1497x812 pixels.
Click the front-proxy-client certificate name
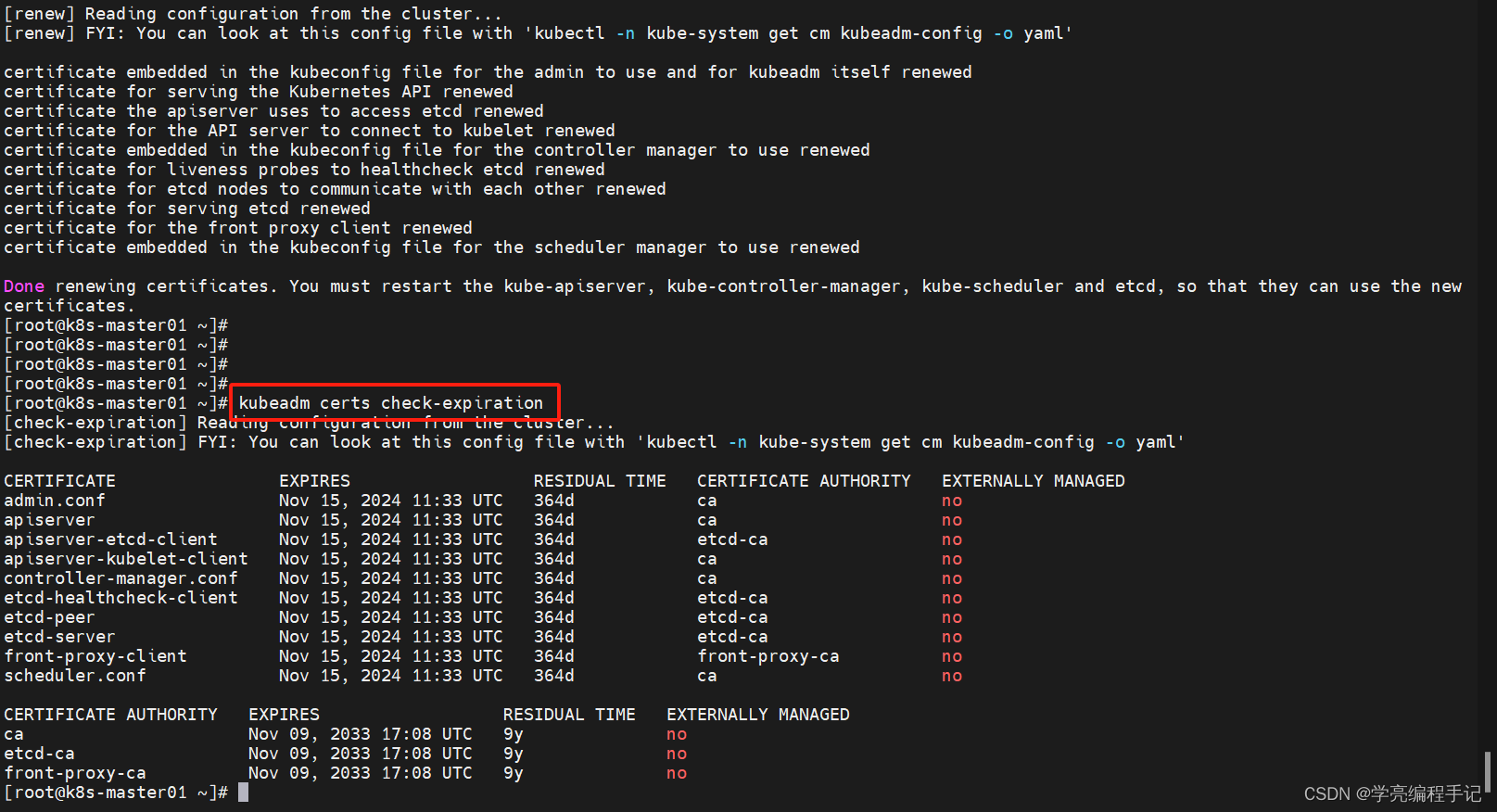95,656
